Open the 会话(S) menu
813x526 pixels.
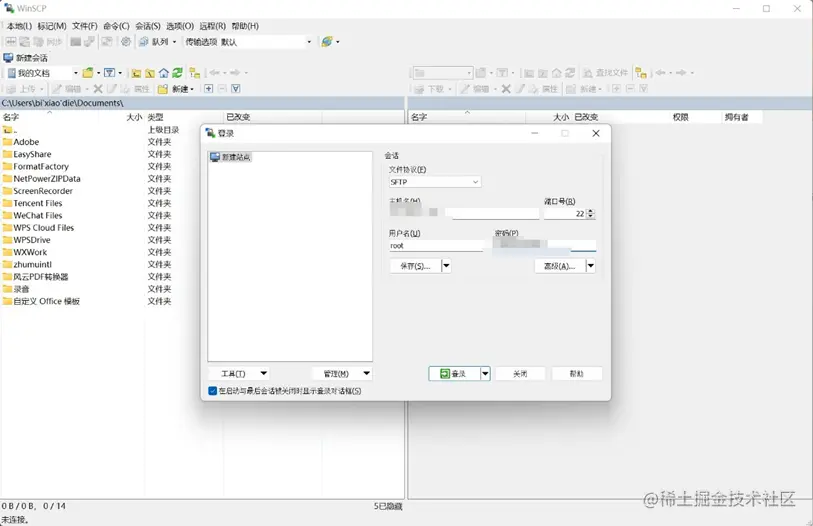click(148, 26)
